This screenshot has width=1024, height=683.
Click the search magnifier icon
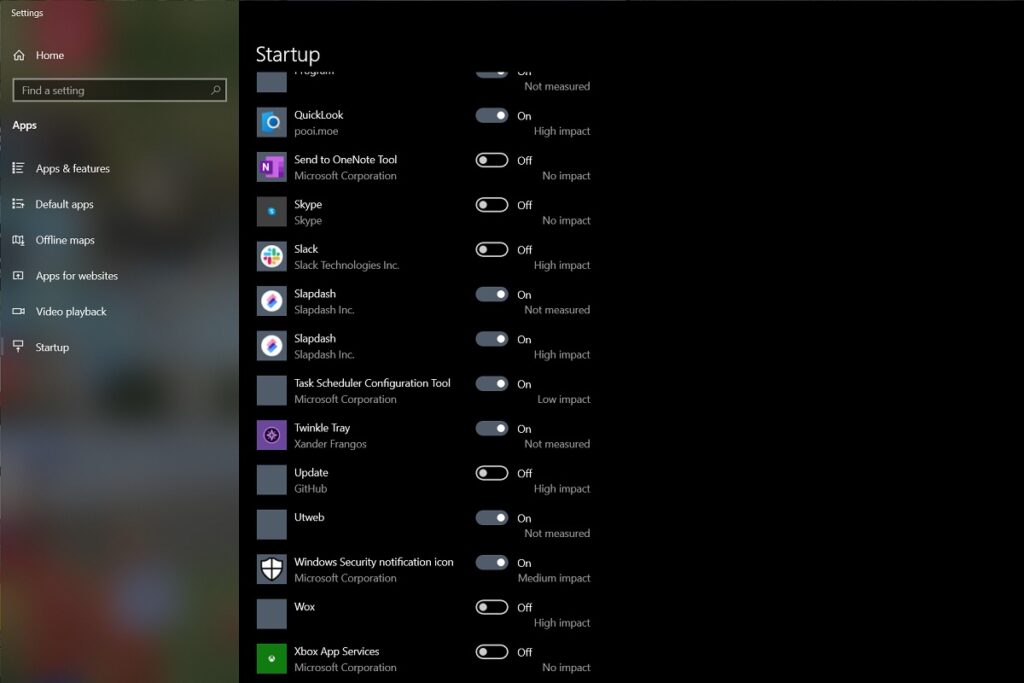click(215, 90)
